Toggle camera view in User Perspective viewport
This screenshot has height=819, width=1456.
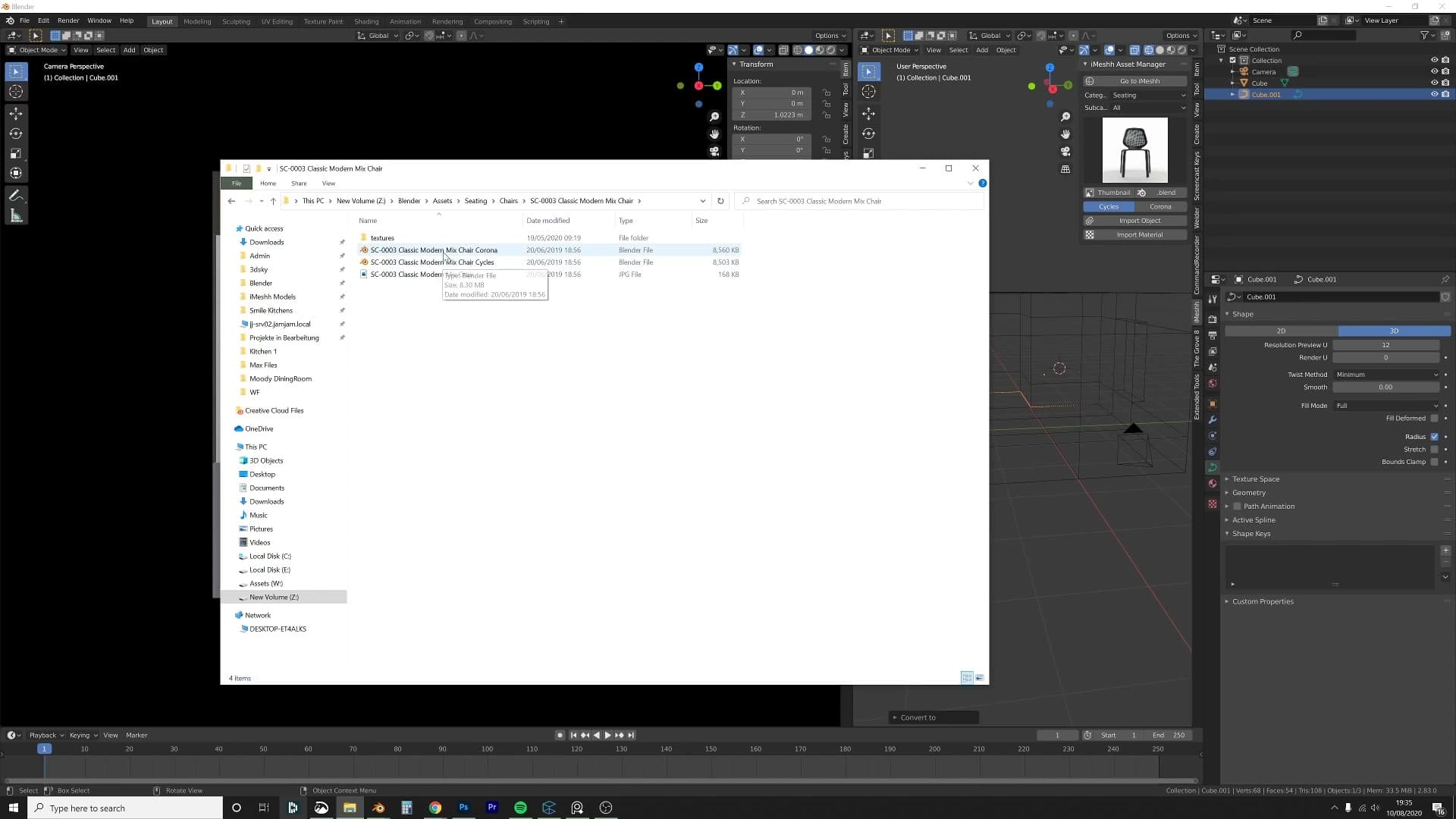point(1065,152)
